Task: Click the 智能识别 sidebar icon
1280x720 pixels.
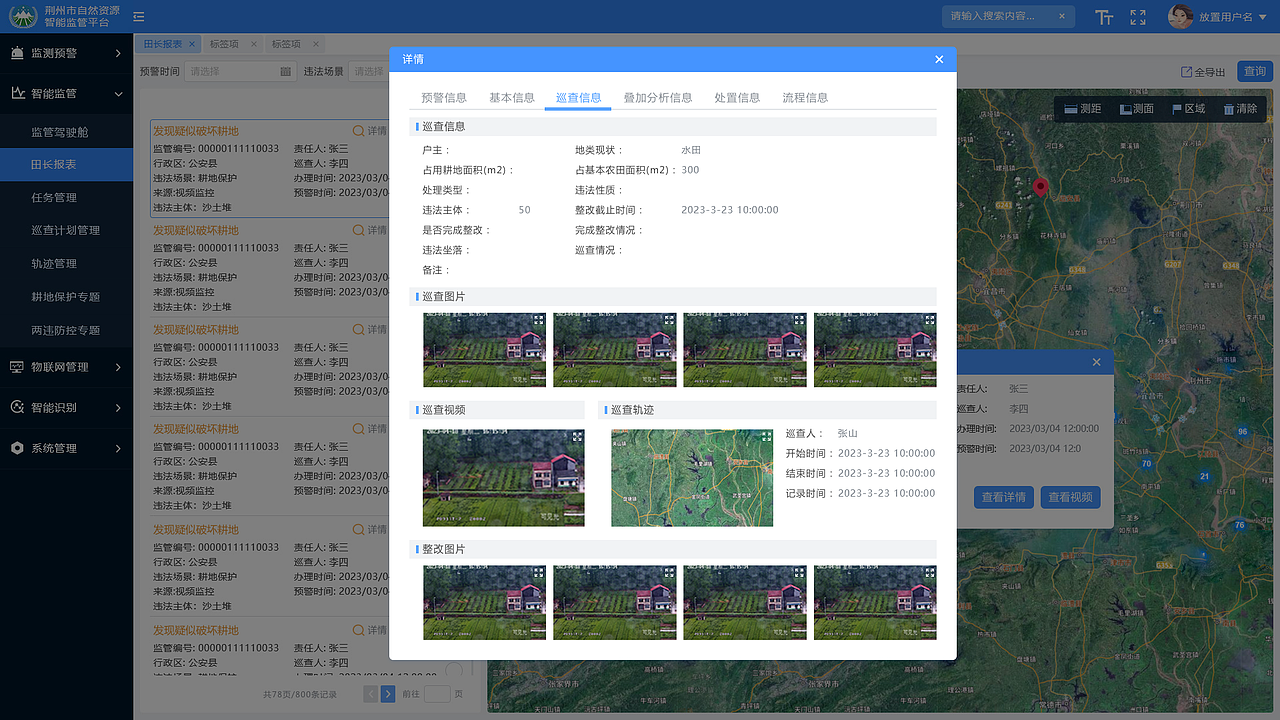Action: pos(17,408)
